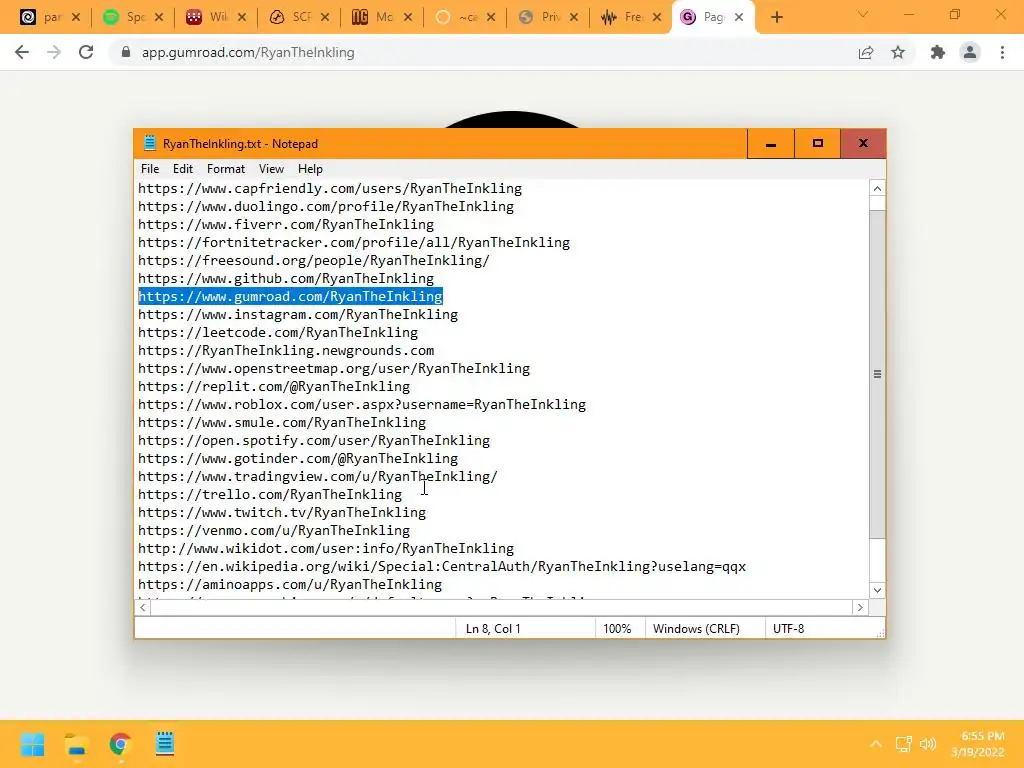The height and width of the screenshot is (768, 1024).
Task: Switch to the first browser tab
Action: tap(50, 18)
